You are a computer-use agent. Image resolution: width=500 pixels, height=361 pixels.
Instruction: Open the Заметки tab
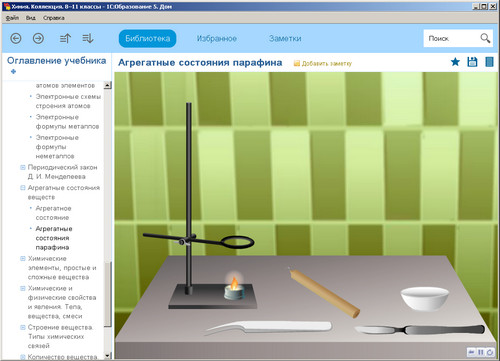(x=285, y=39)
